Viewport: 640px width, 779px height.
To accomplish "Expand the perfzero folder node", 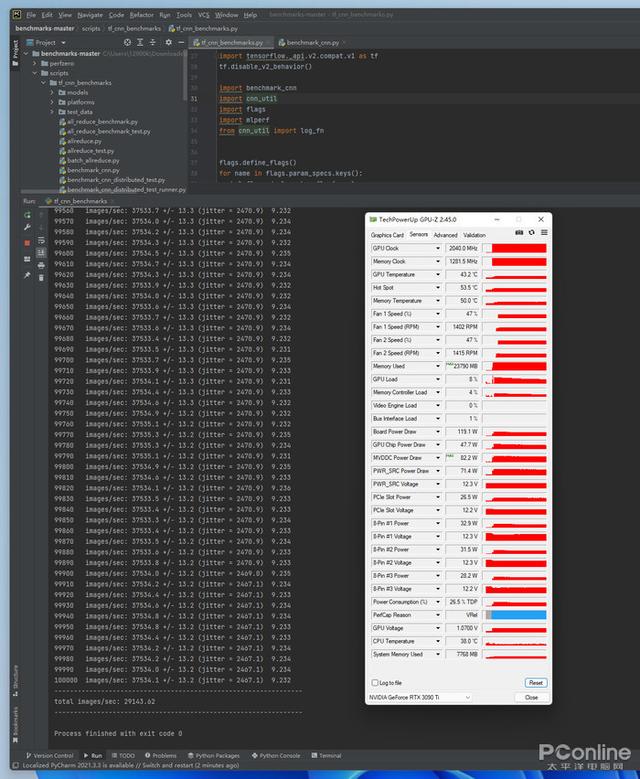I will click(35, 64).
